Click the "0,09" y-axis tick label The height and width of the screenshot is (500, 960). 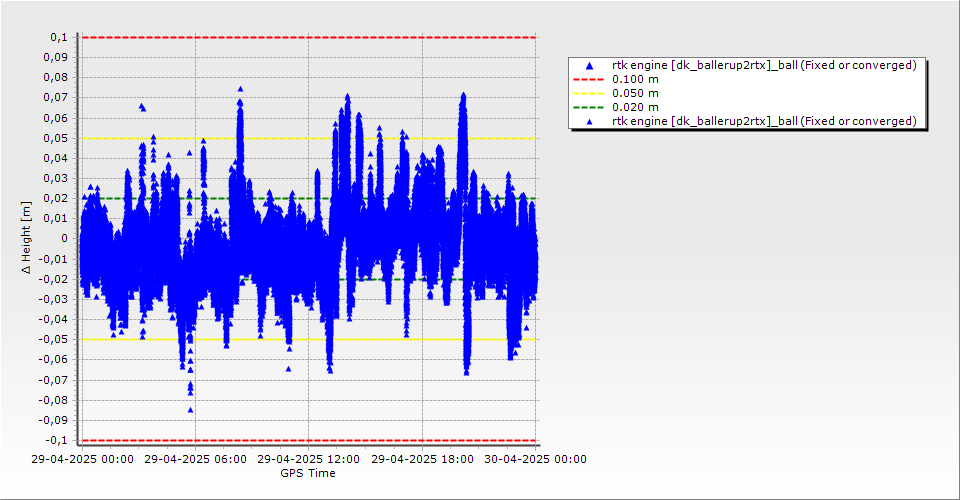(x=56, y=58)
